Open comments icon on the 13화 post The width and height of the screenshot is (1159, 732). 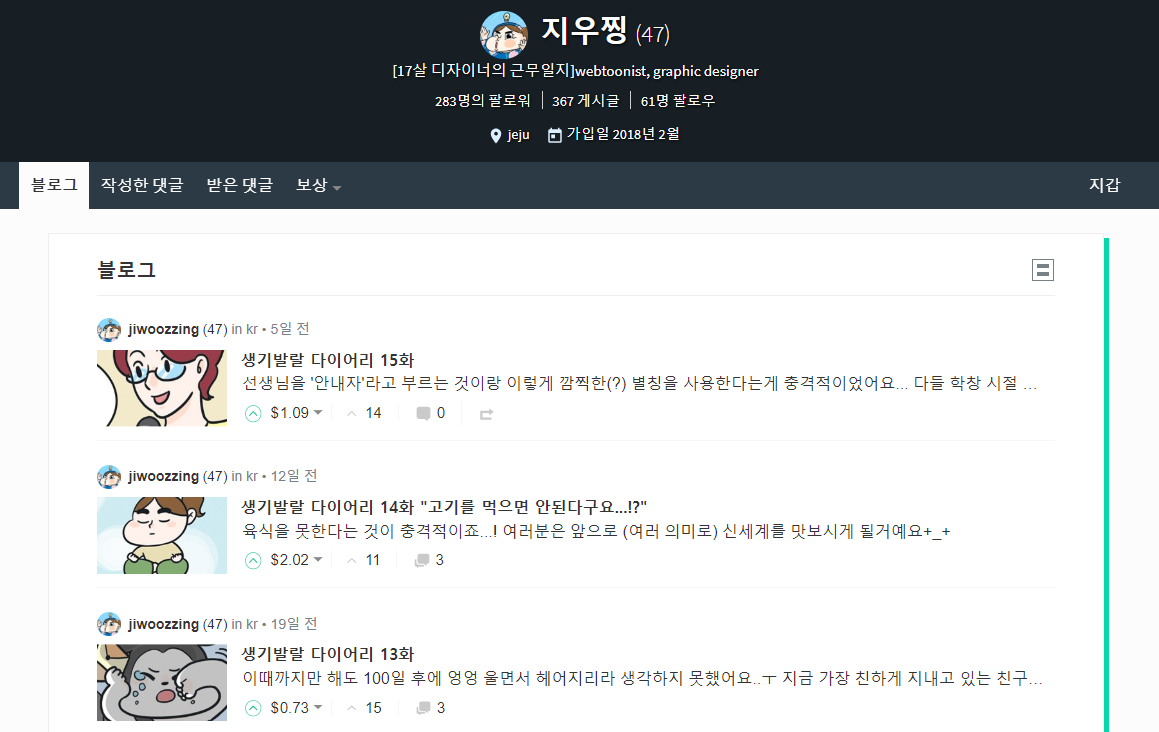423,708
